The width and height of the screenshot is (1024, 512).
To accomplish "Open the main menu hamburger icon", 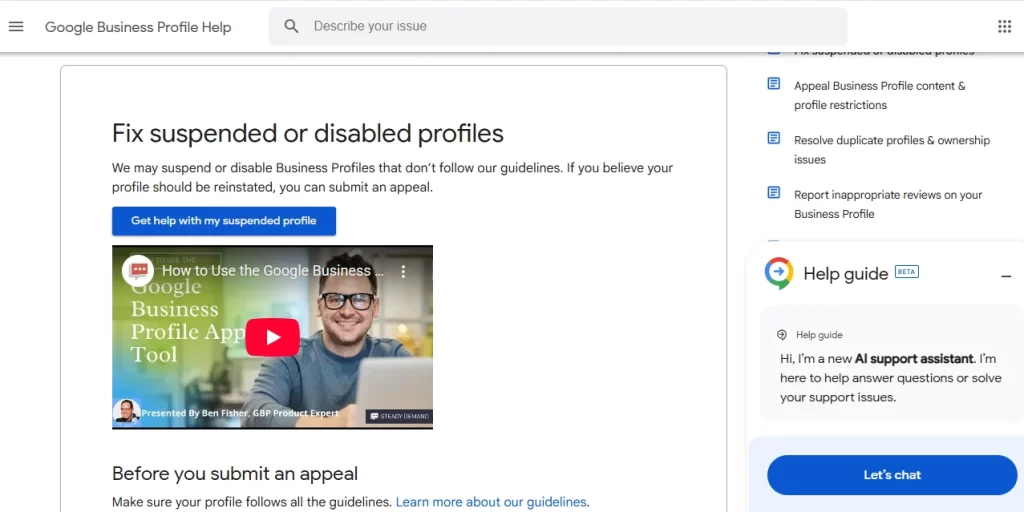I will point(16,26).
